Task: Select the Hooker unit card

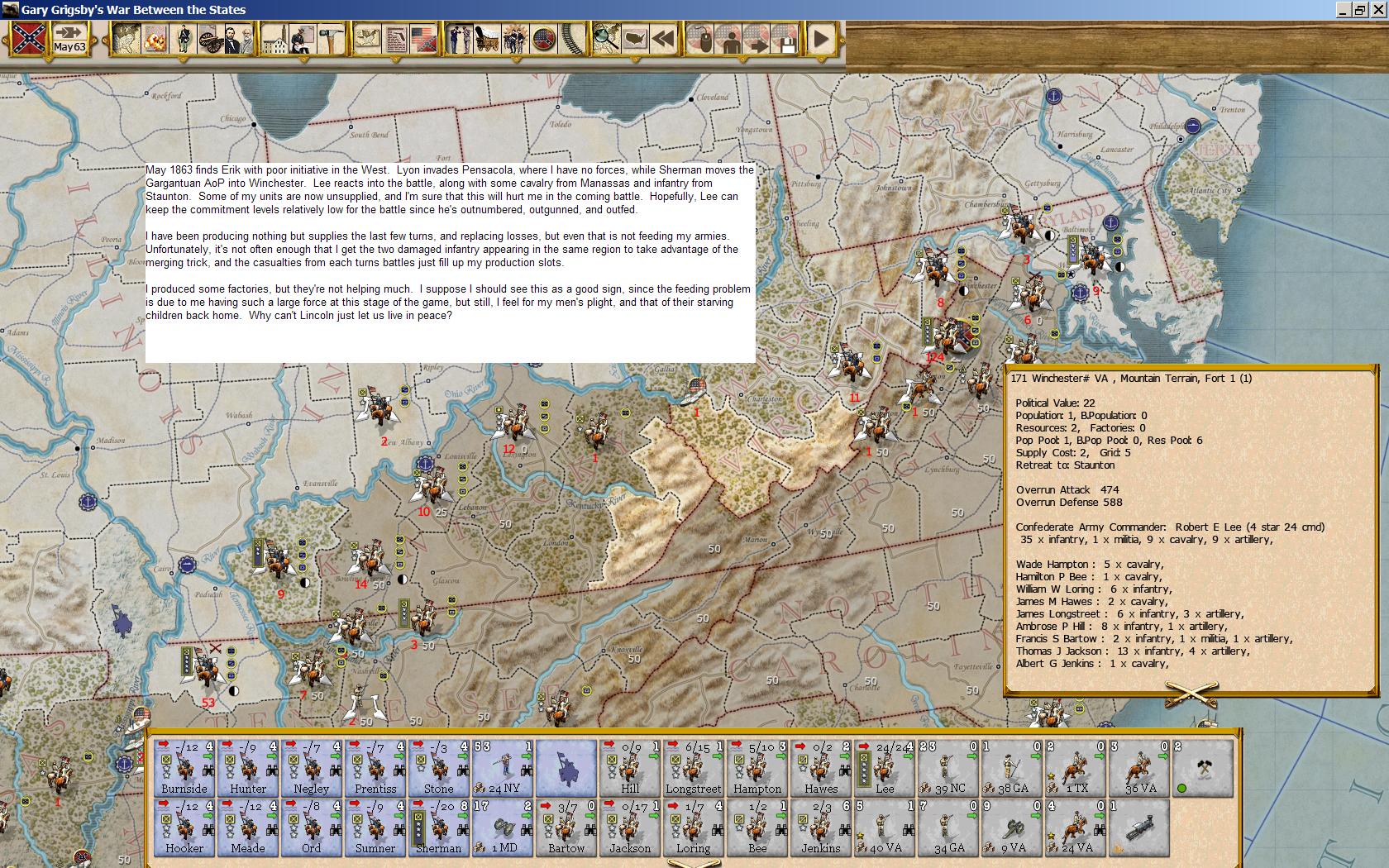Action: tap(184, 827)
